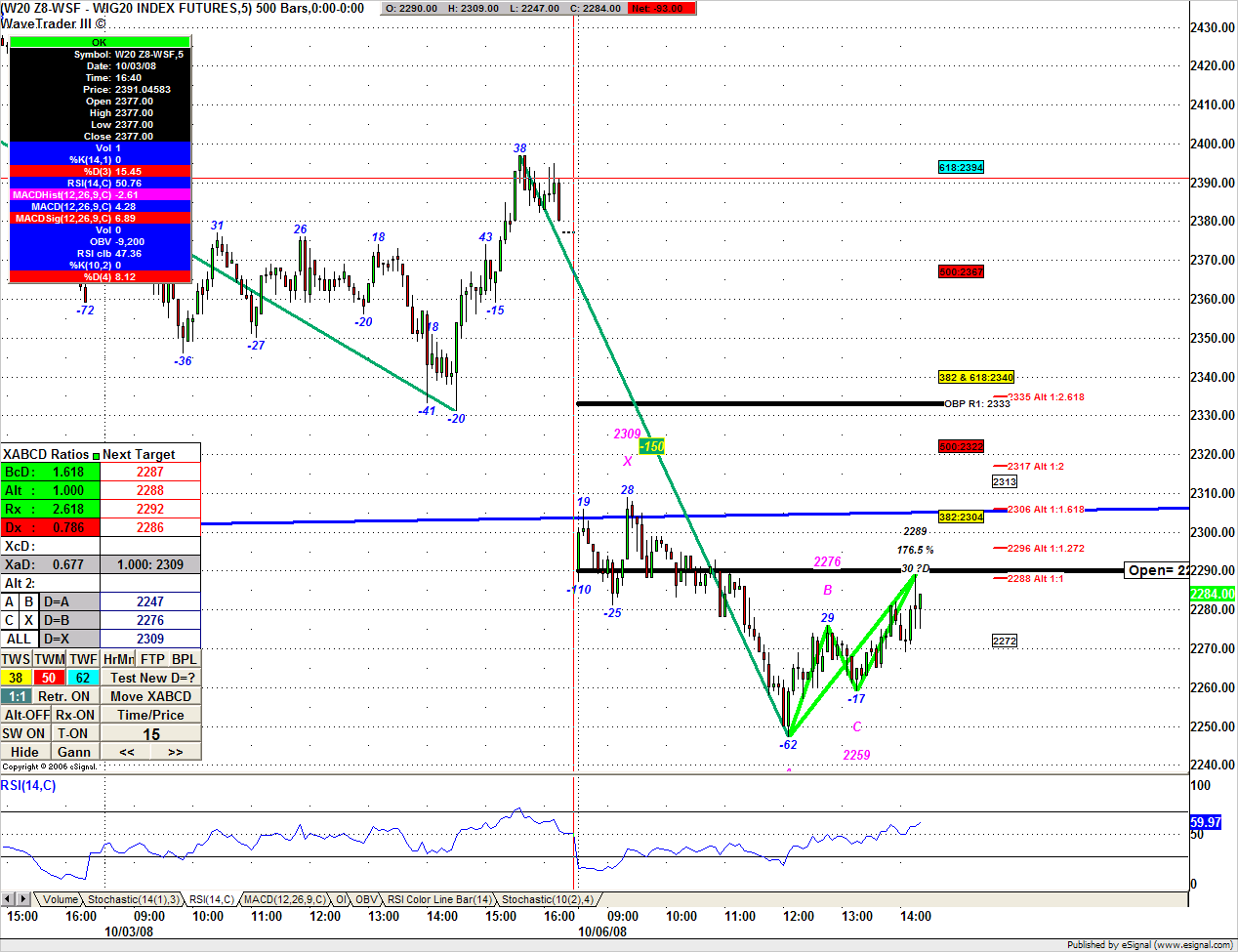
Task: Select the OBV tab
Action: coord(366,899)
